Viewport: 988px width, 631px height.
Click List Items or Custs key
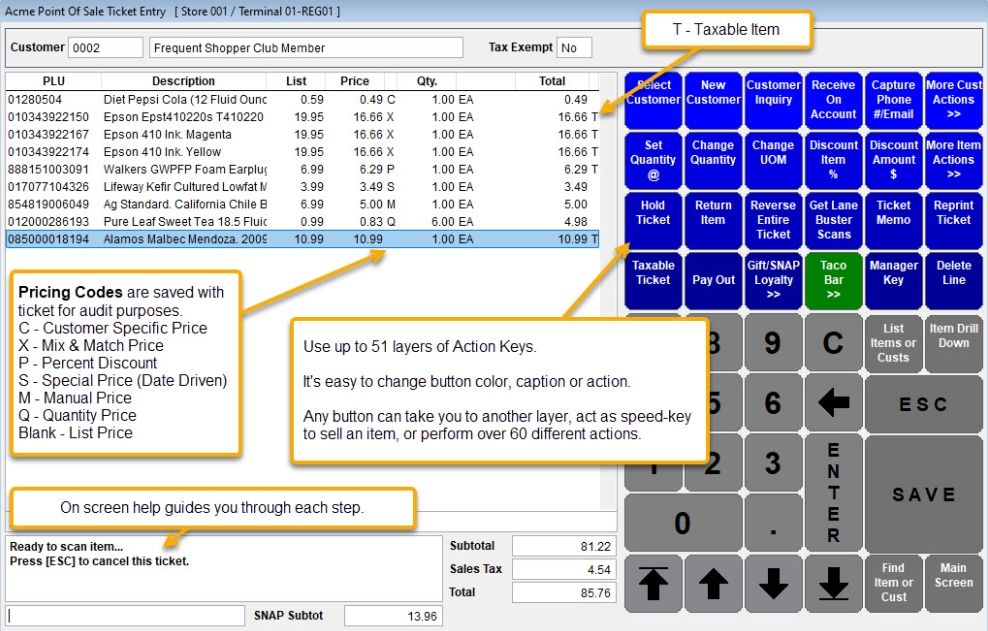click(893, 342)
